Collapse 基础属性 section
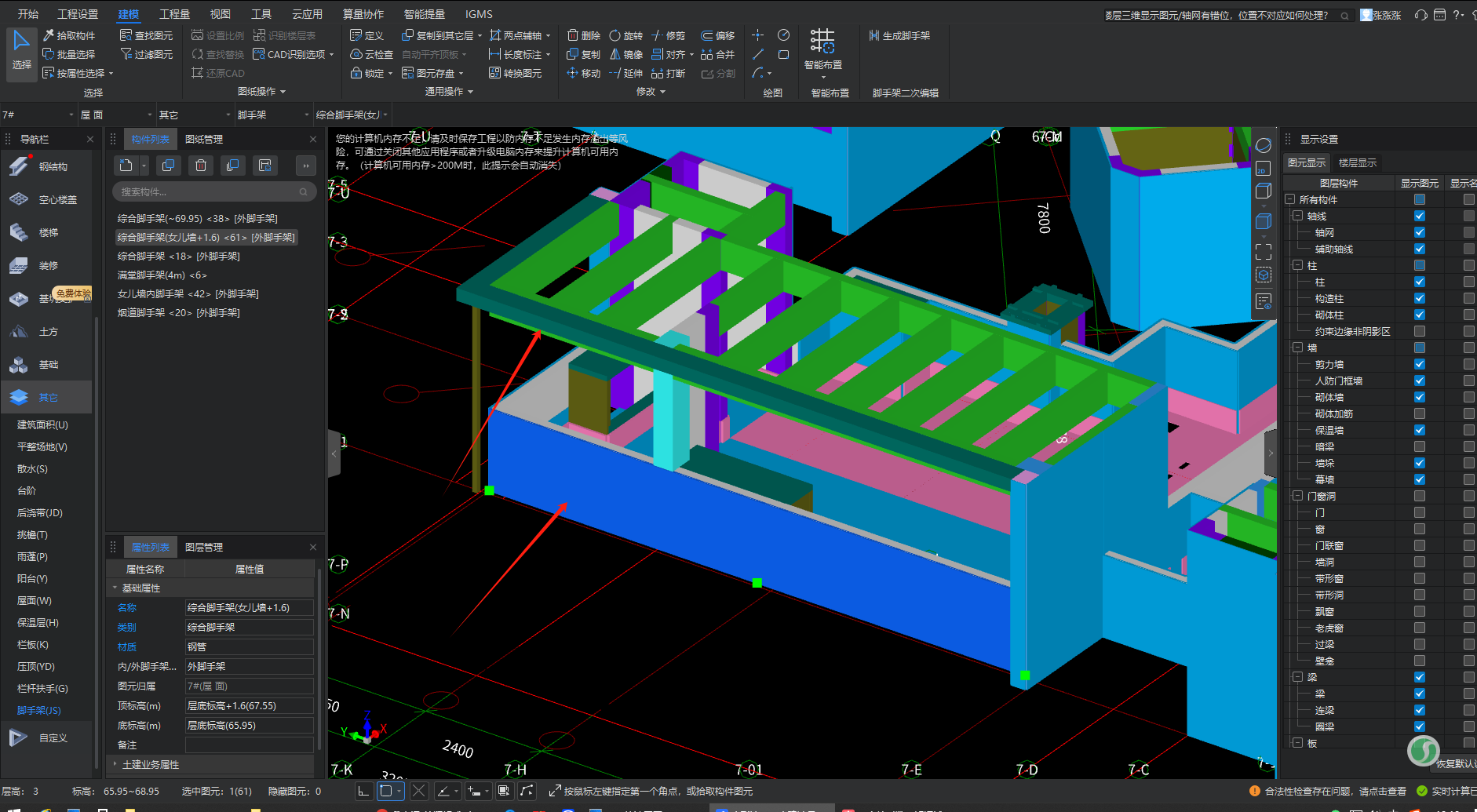This screenshot has height=812, width=1477. pyautogui.click(x=115, y=588)
